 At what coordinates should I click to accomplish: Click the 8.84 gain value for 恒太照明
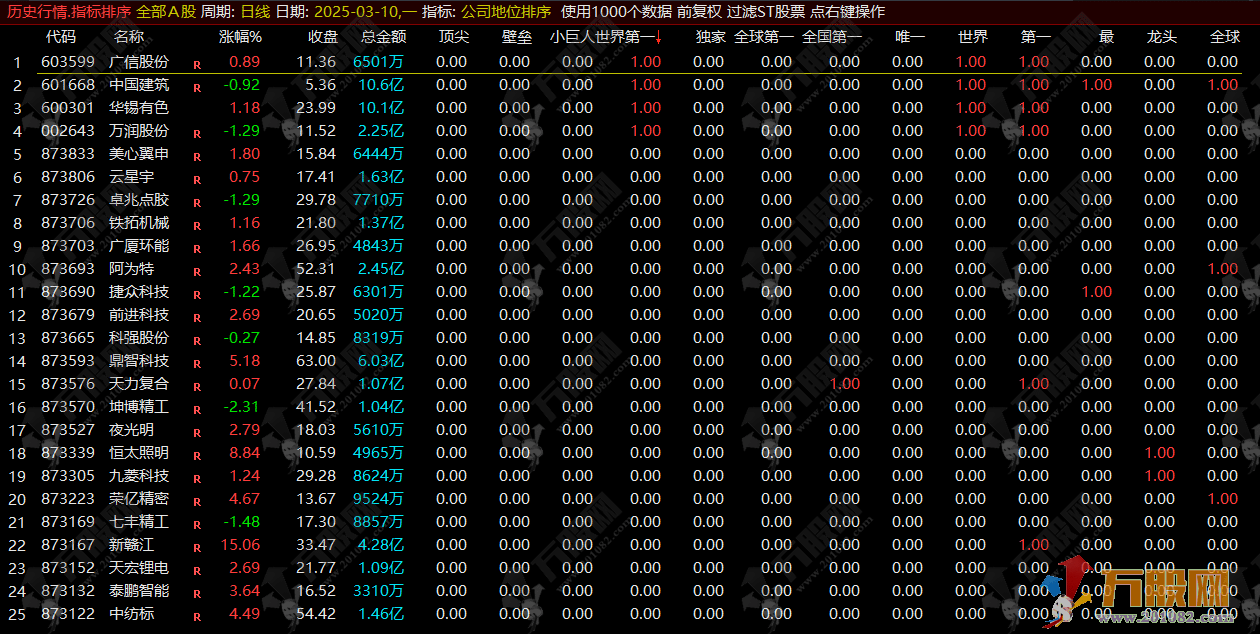coord(245,453)
